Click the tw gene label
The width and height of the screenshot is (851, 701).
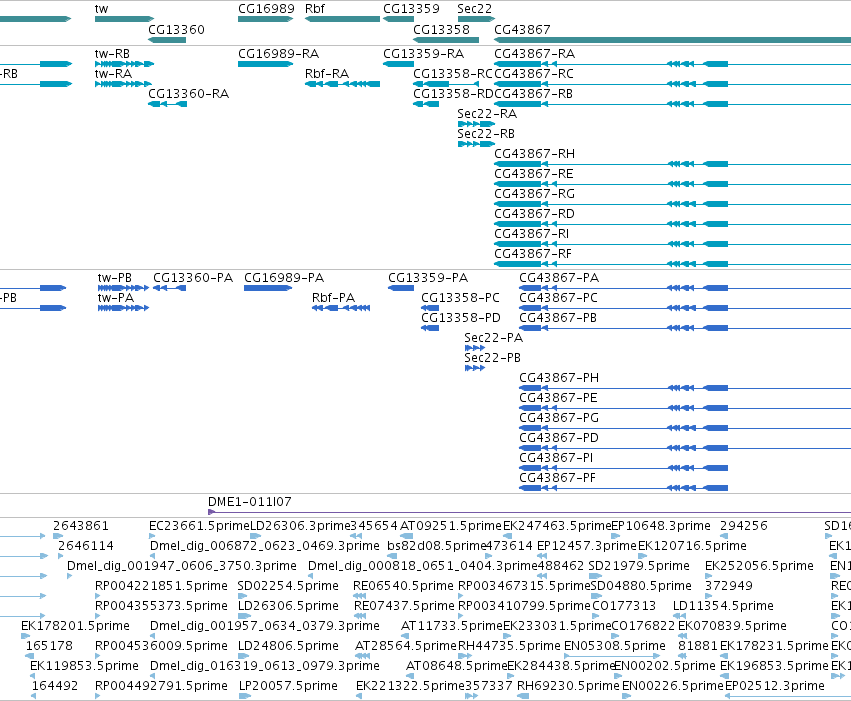(101, 9)
